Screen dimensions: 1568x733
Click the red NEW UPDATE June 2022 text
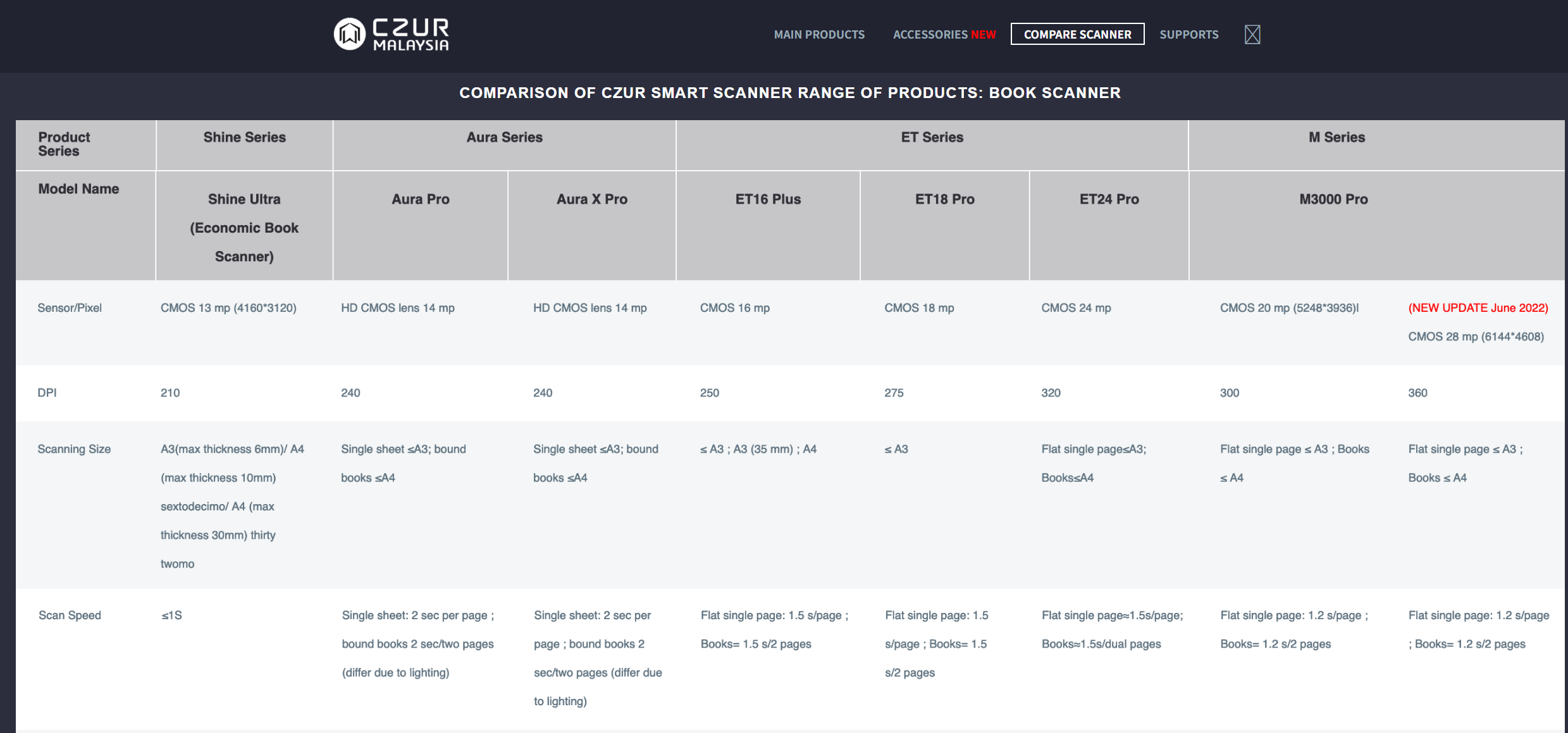coord(1478,308)
